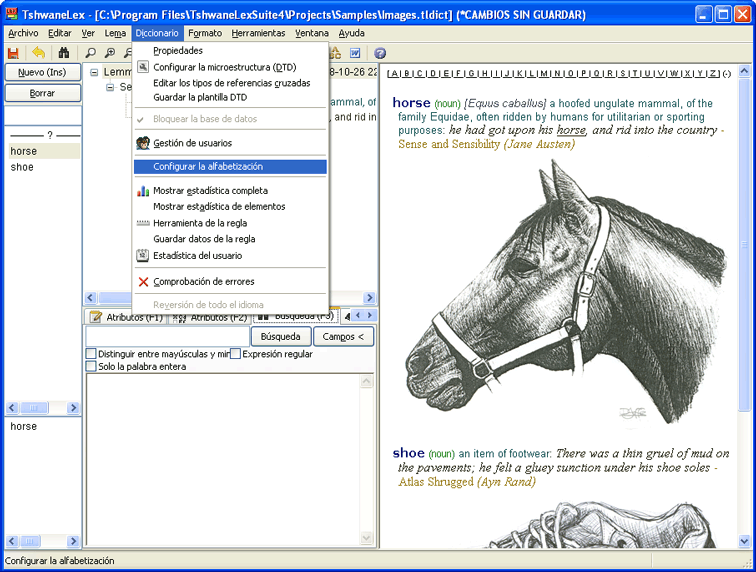Image resolution: width=756 pixels, height=572 pixels.
Task: Switch to Atributos (F1) tab
Action: click(126, 317)
